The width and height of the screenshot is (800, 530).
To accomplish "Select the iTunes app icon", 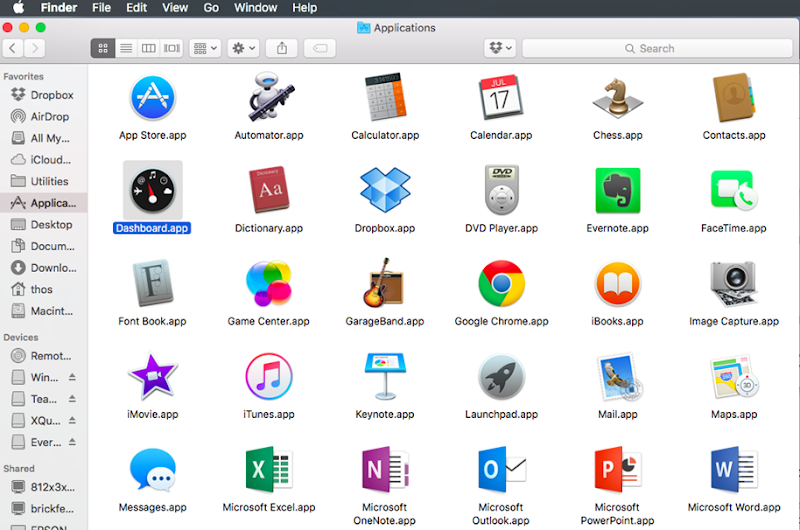I will [269, 376].
